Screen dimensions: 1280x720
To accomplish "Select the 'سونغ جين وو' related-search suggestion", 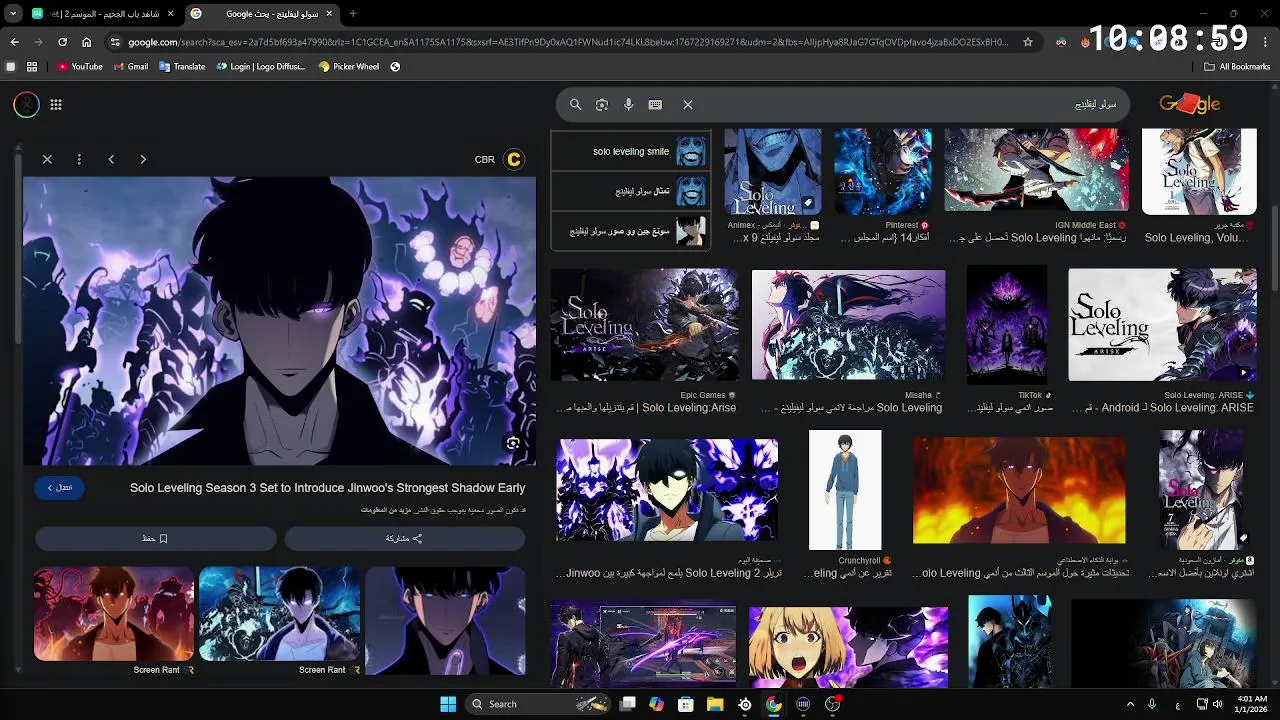I will (630, 231).
